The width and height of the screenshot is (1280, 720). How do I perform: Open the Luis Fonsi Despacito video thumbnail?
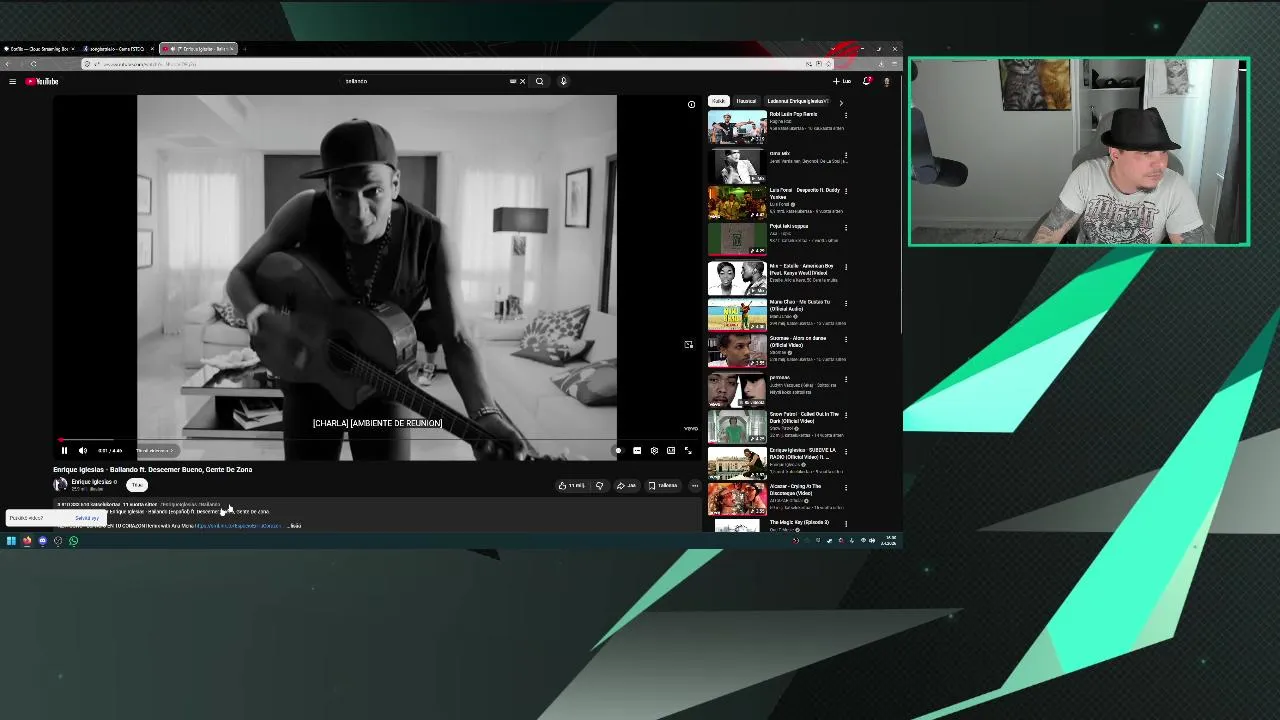(737, 203)
